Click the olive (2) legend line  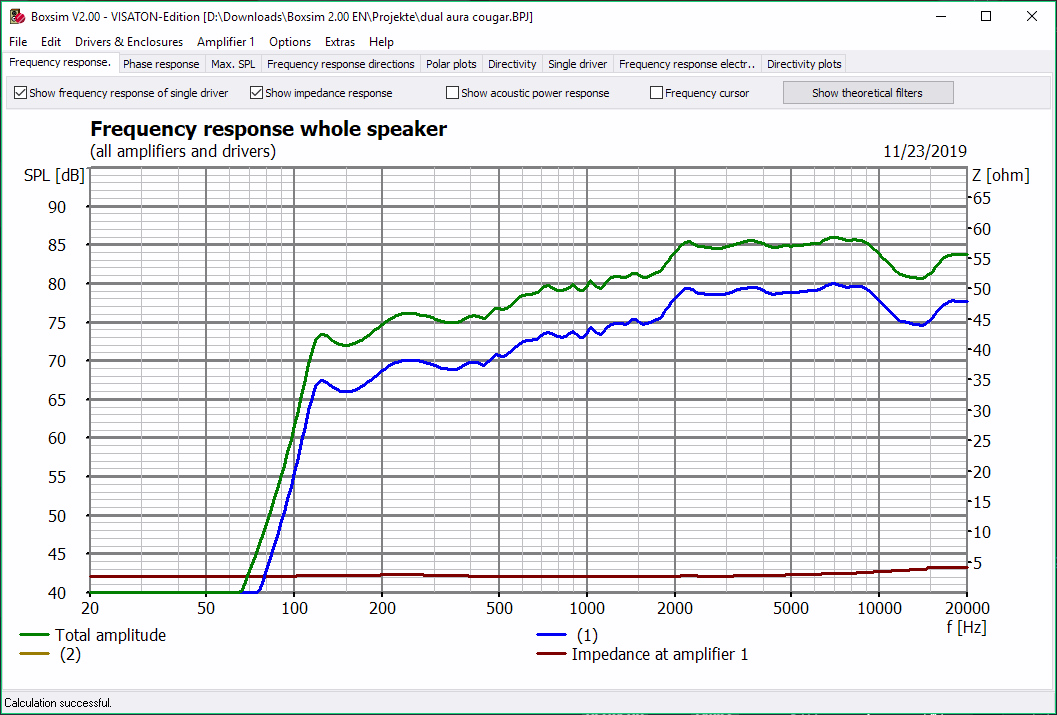point(35,654)
